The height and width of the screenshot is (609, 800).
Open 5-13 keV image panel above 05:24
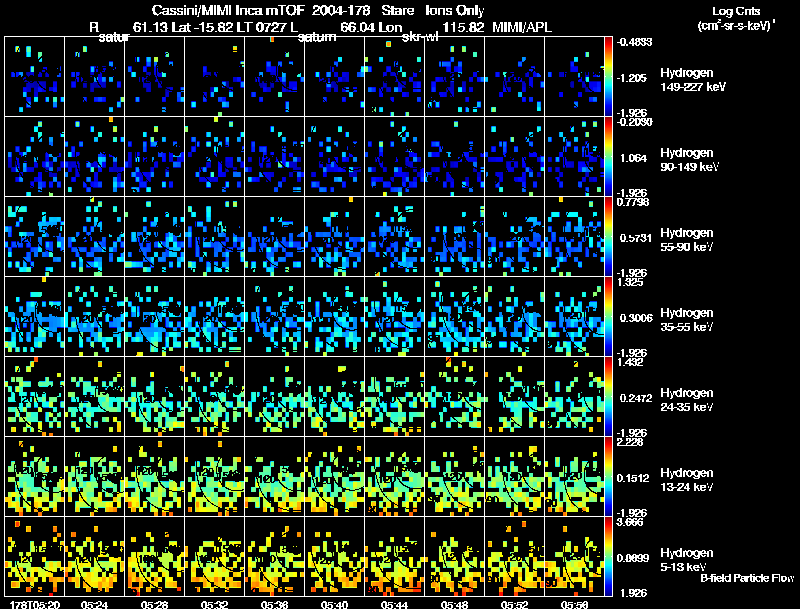[94, 556]
